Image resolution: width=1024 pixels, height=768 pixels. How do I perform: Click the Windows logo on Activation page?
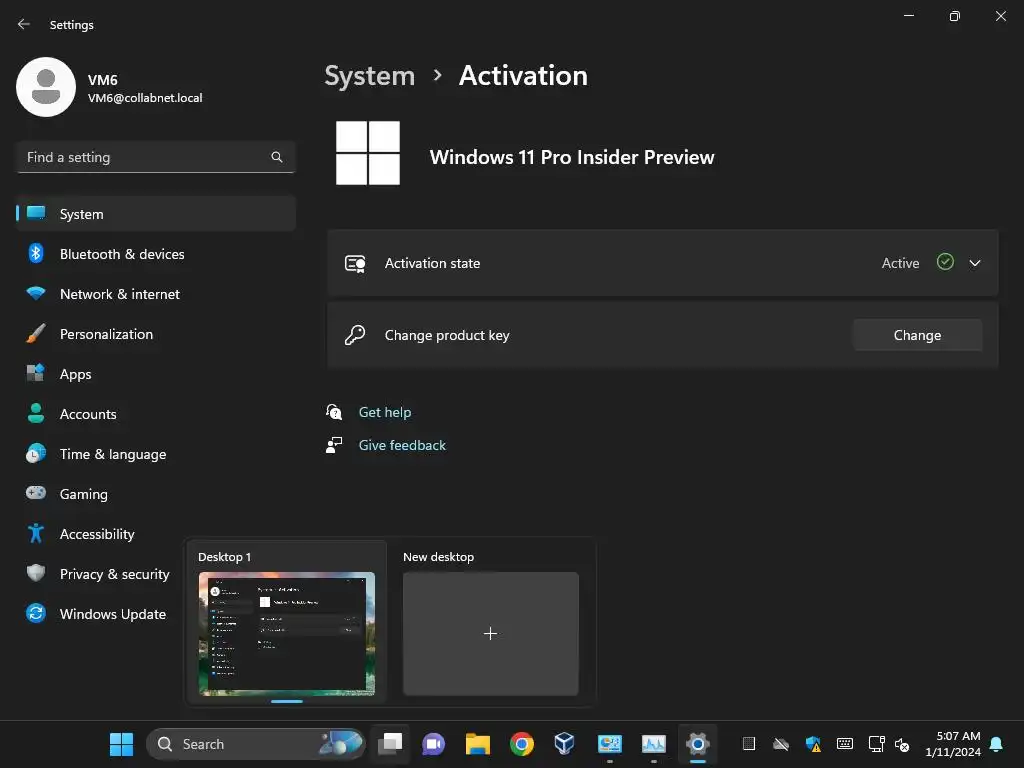coord(368,153)
